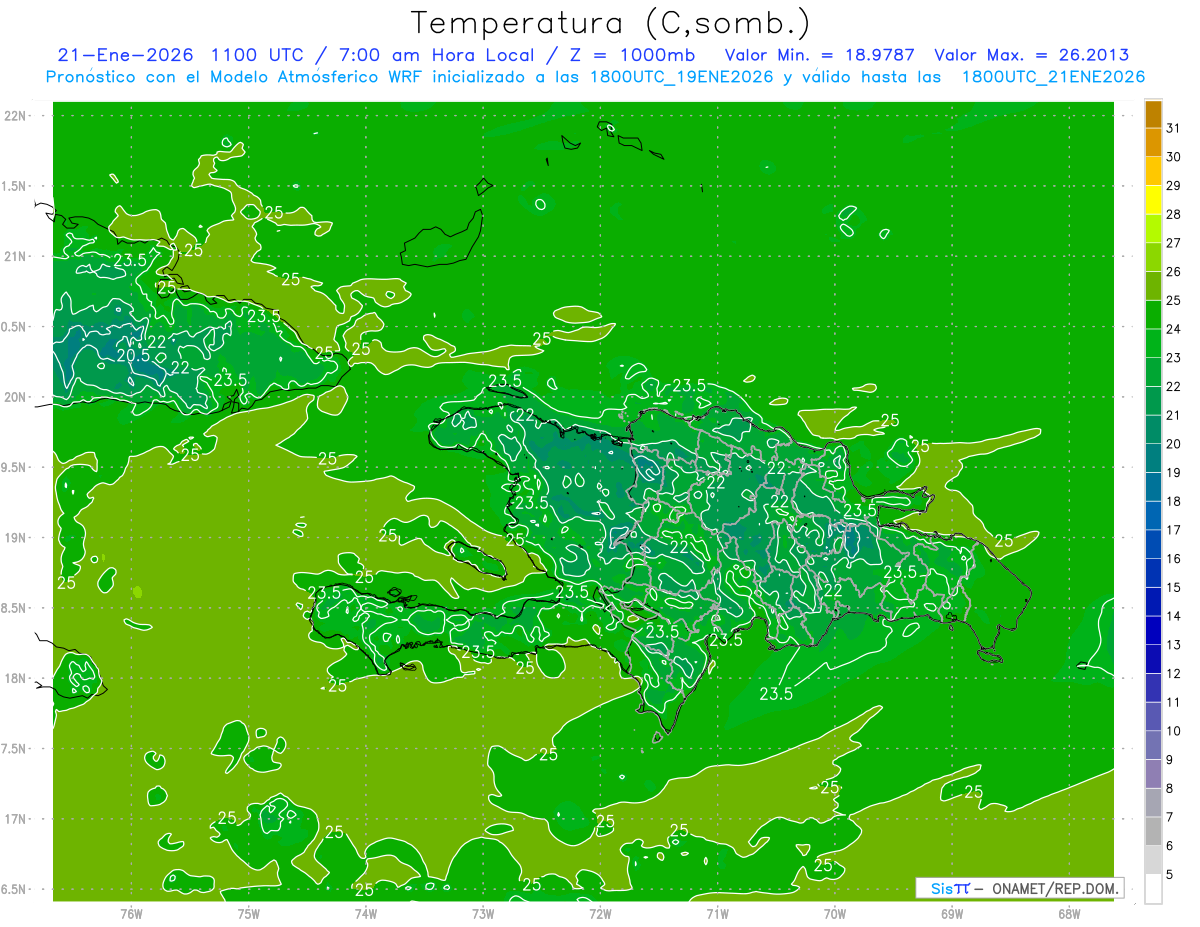Click the '74W' longitude tick label
The width and height of the screenshot is (1200, 927).
[x=366, y=913]
